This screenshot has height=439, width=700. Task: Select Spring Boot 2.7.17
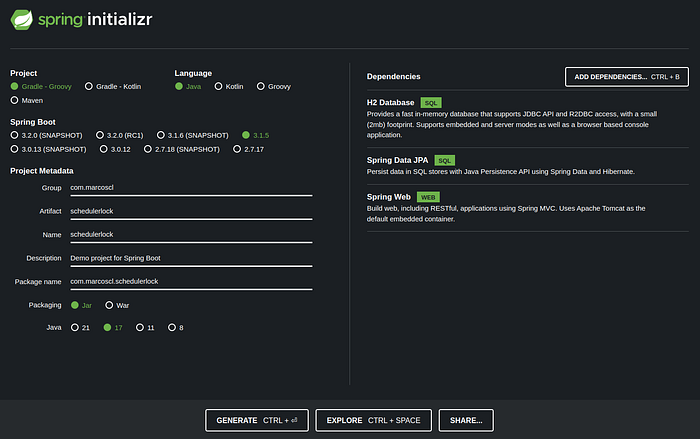[249, 149]
